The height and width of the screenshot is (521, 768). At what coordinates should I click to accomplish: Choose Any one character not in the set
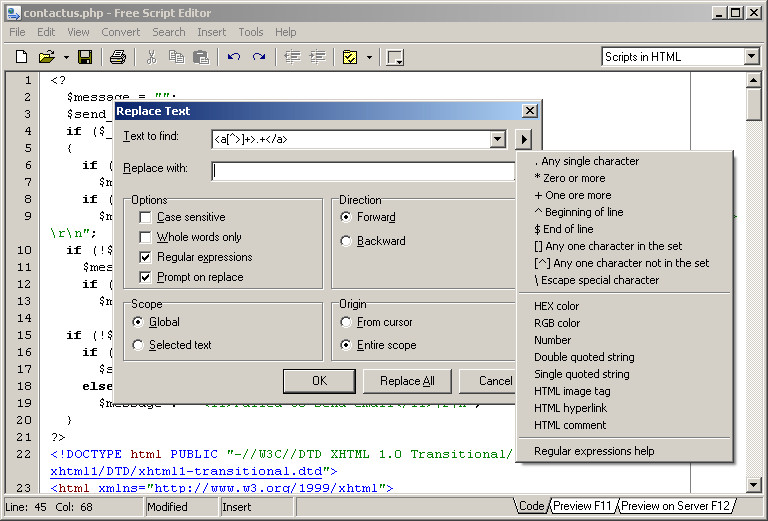coord(625,263)
